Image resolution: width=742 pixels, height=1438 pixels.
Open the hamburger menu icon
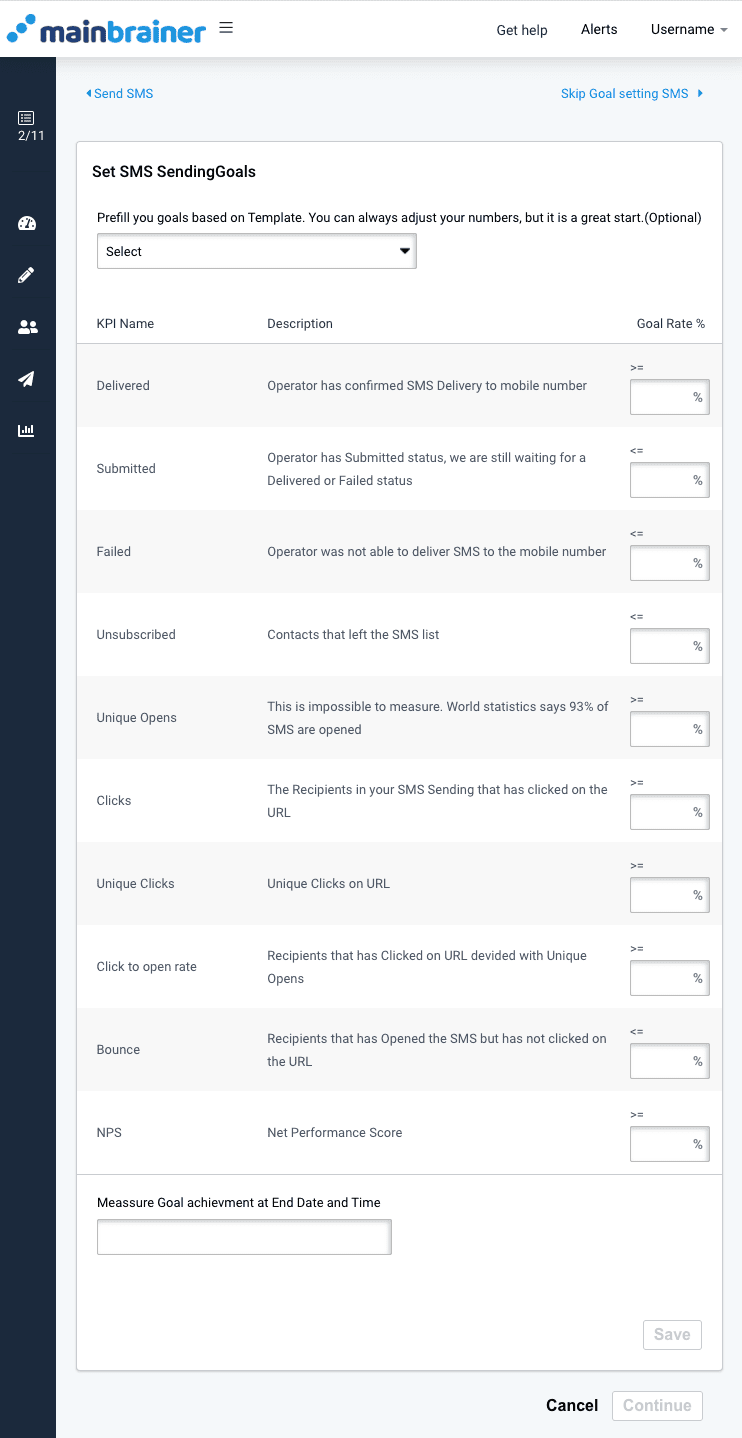(x=226, y=27)
